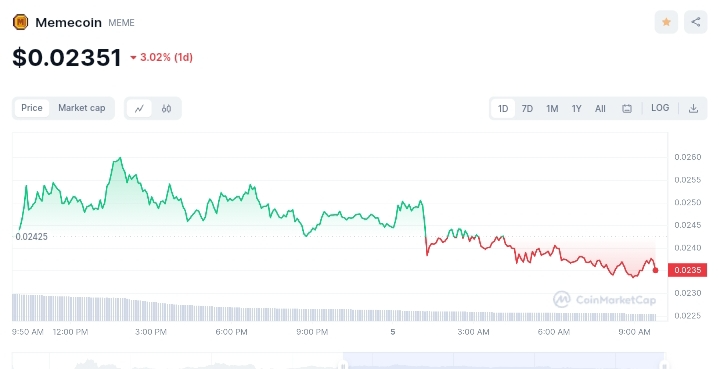Image resolution: width=719 pixels, height=369 pixels.
Task: Open the calendar date range picker
Action: click(626, 109)
